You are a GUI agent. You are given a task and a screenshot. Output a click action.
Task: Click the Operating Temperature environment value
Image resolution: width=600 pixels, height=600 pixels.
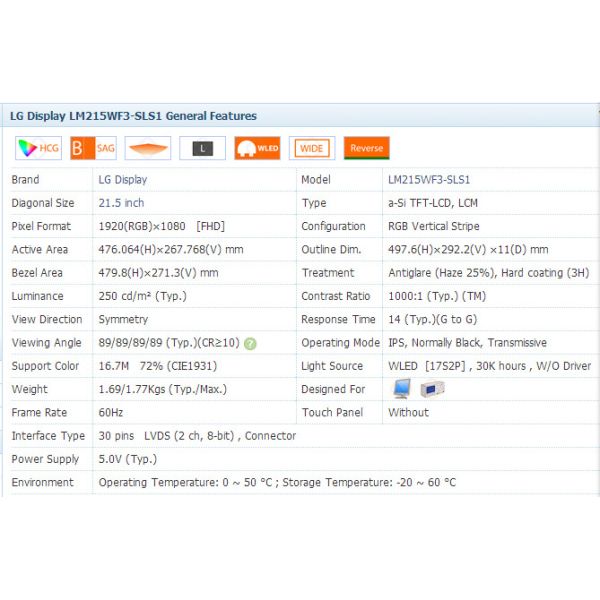277,483
